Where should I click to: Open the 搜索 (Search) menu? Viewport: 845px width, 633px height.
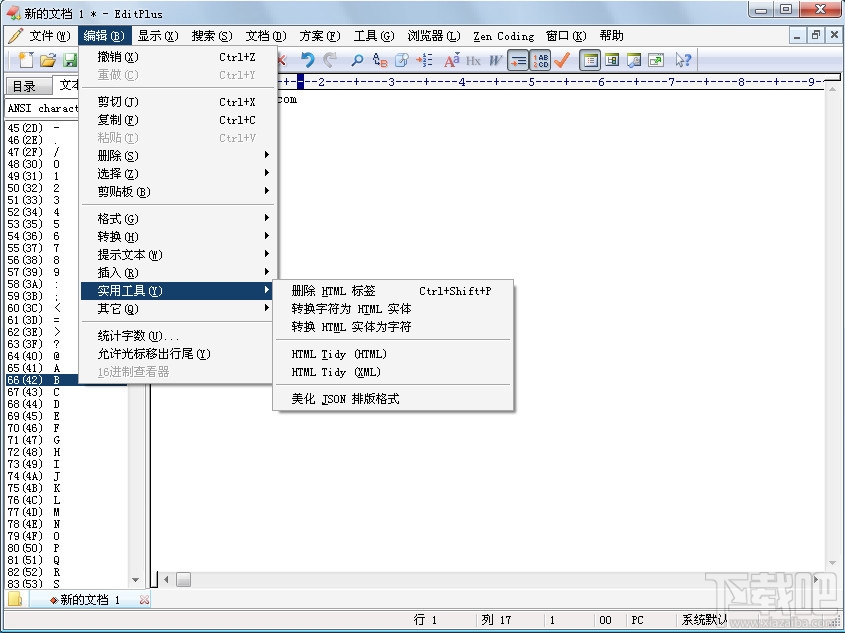pyautogui.click(x=211, y=35)
